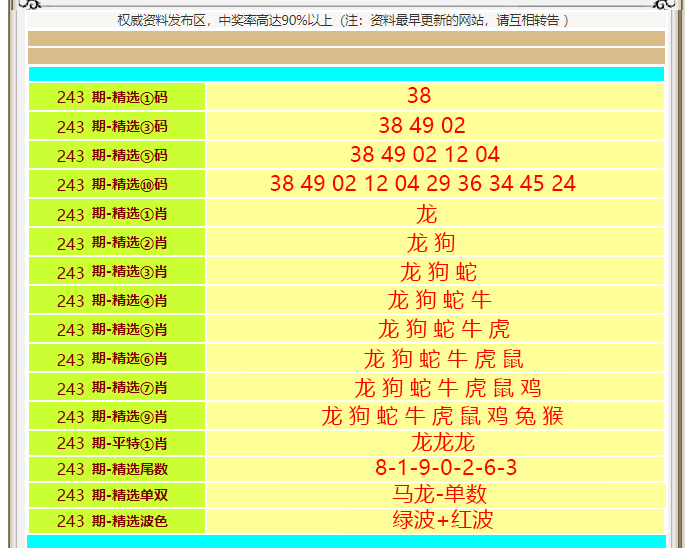Image resolution: width=686 pixels, height=548 pixels.
Task: Select the label 243 期-精选③肖
Action: click(x=112, y=272)
